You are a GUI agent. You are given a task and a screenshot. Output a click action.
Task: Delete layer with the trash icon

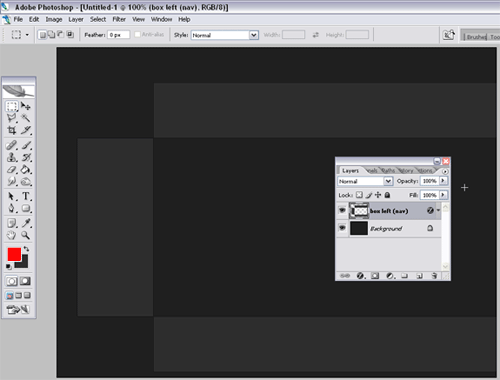434,276
